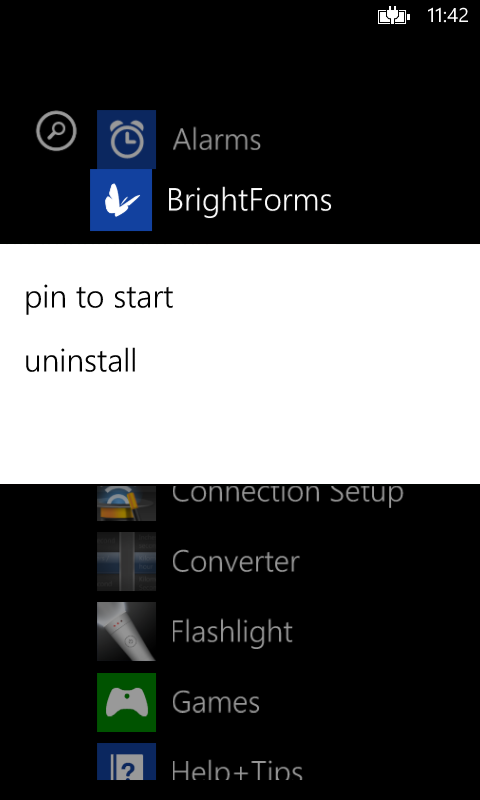The height and width of the screenshot is (800, 480).
Task: Tap the magnifier search icon
Action: 56,131
